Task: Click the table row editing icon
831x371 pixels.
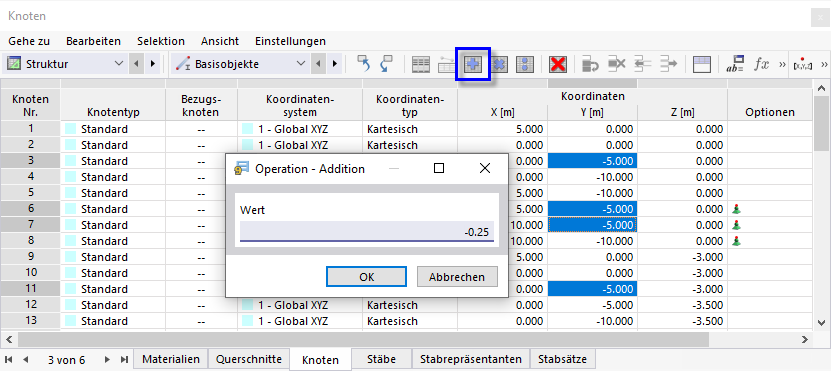Action: click(446, 65)
